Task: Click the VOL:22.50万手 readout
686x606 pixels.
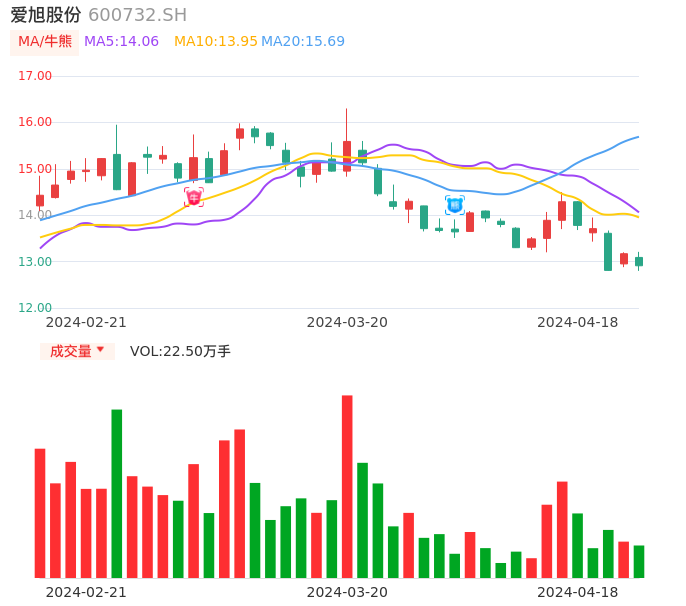Action: click(x=180, y=351)
